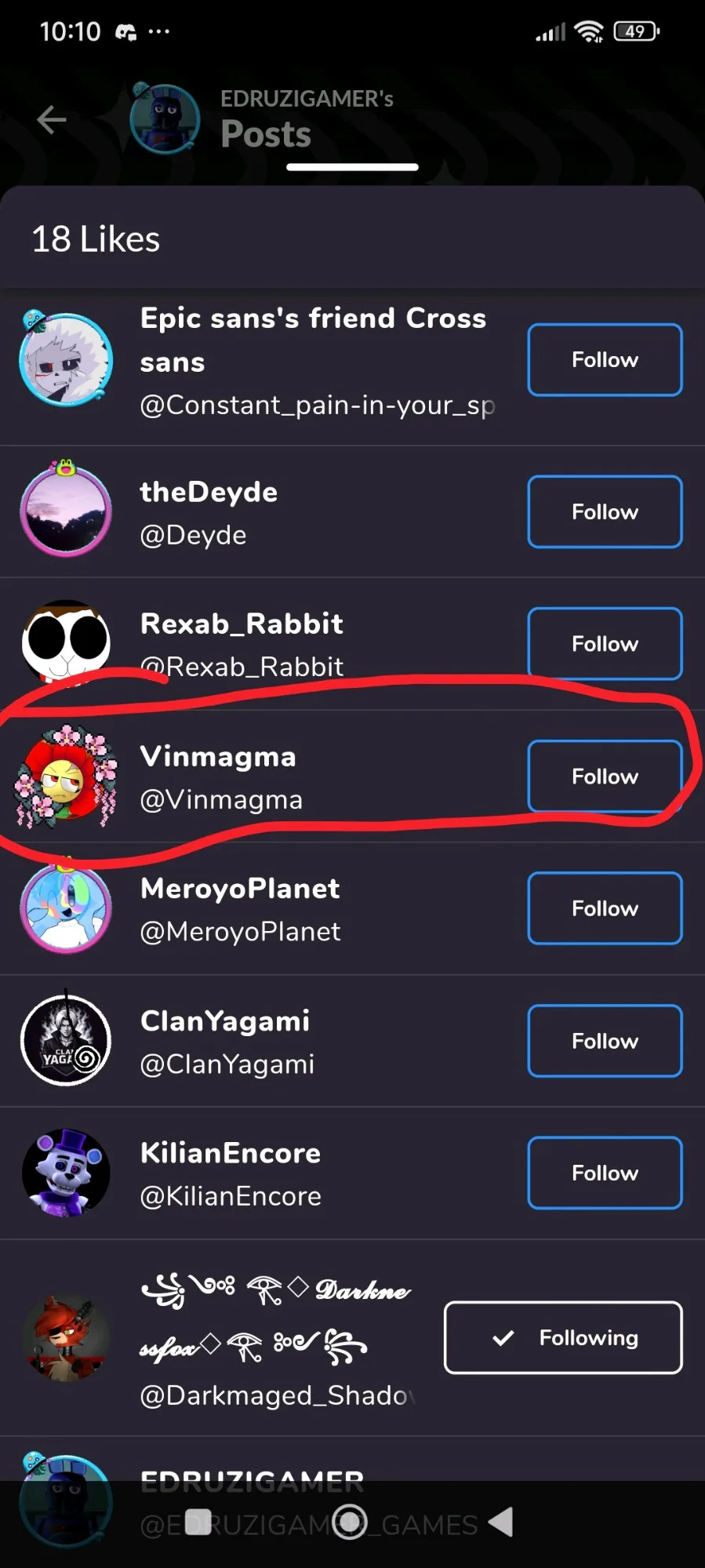The image size is (705, 1568).
Task: Open EDRUZIGAMER's header profile avatar
Action: point(165,119)
